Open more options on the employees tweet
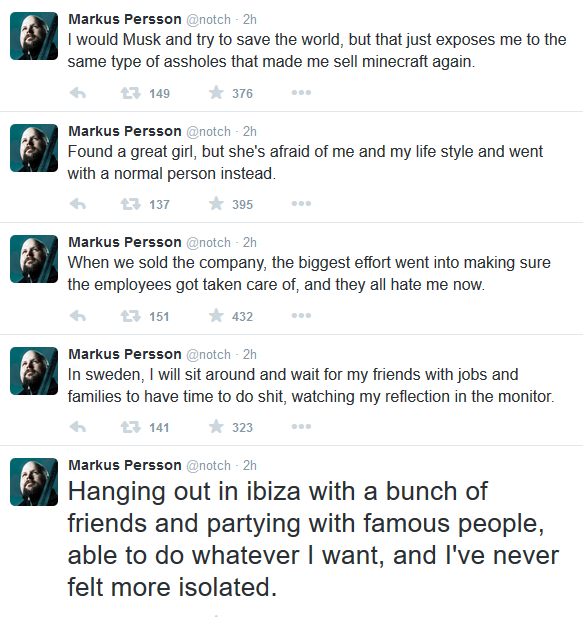583x617 pixels. point(301,316)
